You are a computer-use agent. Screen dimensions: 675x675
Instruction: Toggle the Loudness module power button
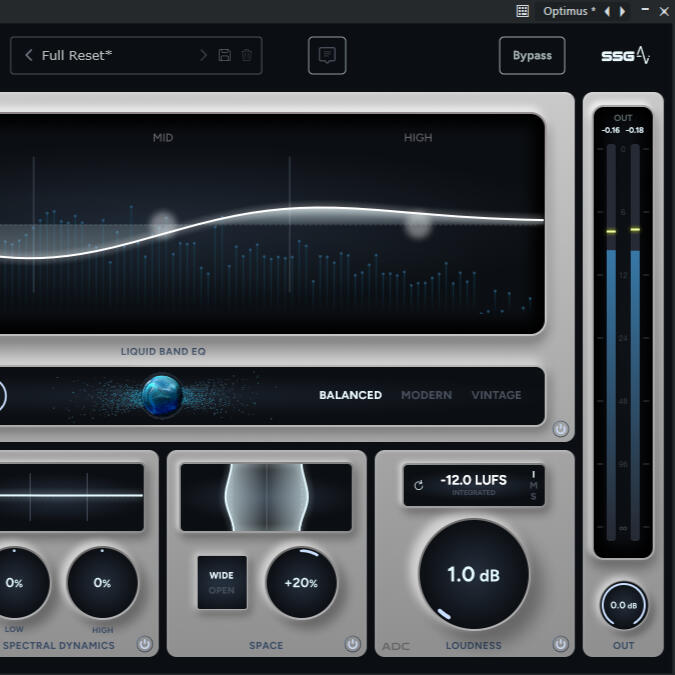click(x=560, y=645)
